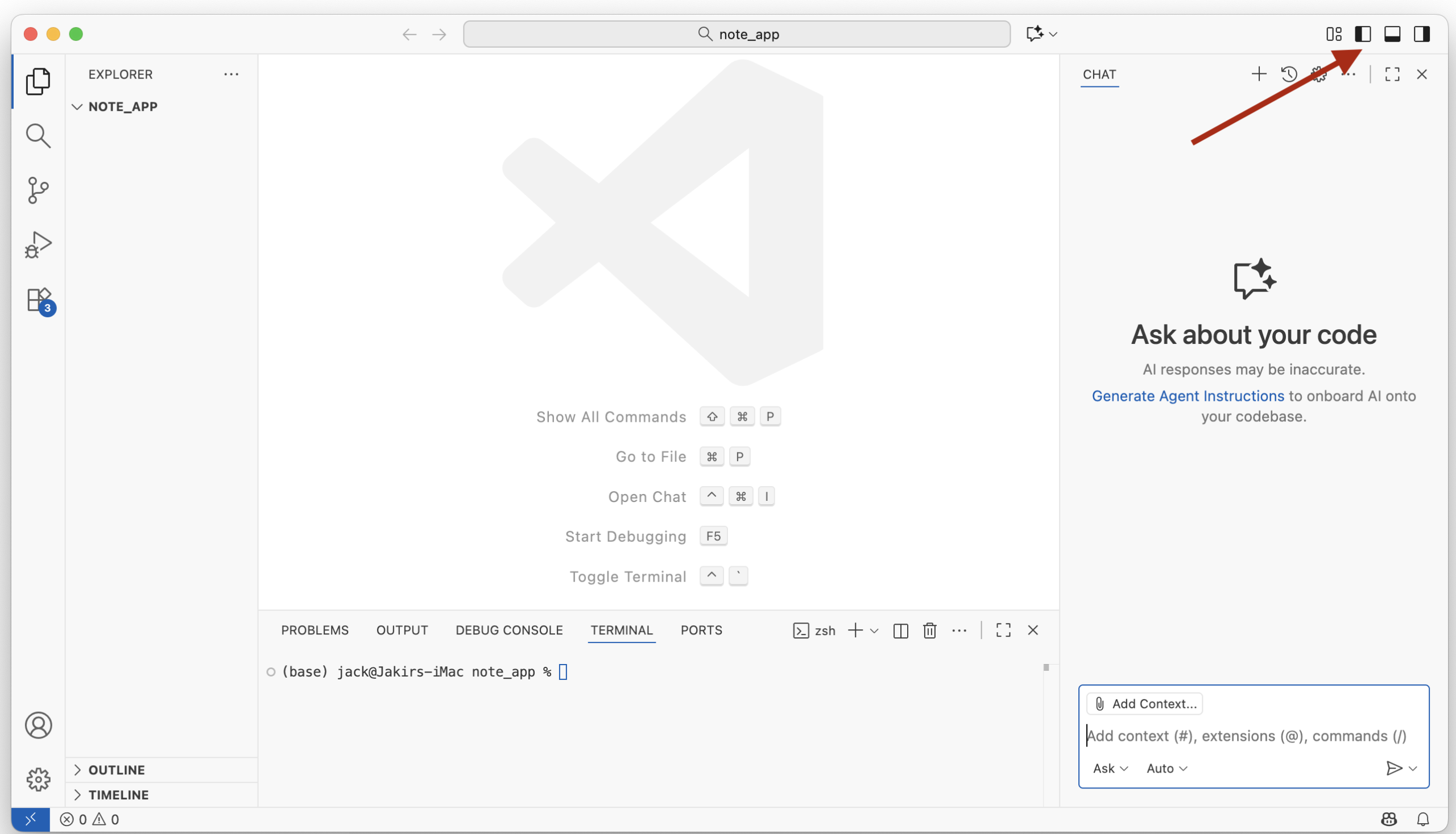The height and width of the screenshot is (834, 1456).
Task: Split the terminal with split icon
Action: [900, 630]
